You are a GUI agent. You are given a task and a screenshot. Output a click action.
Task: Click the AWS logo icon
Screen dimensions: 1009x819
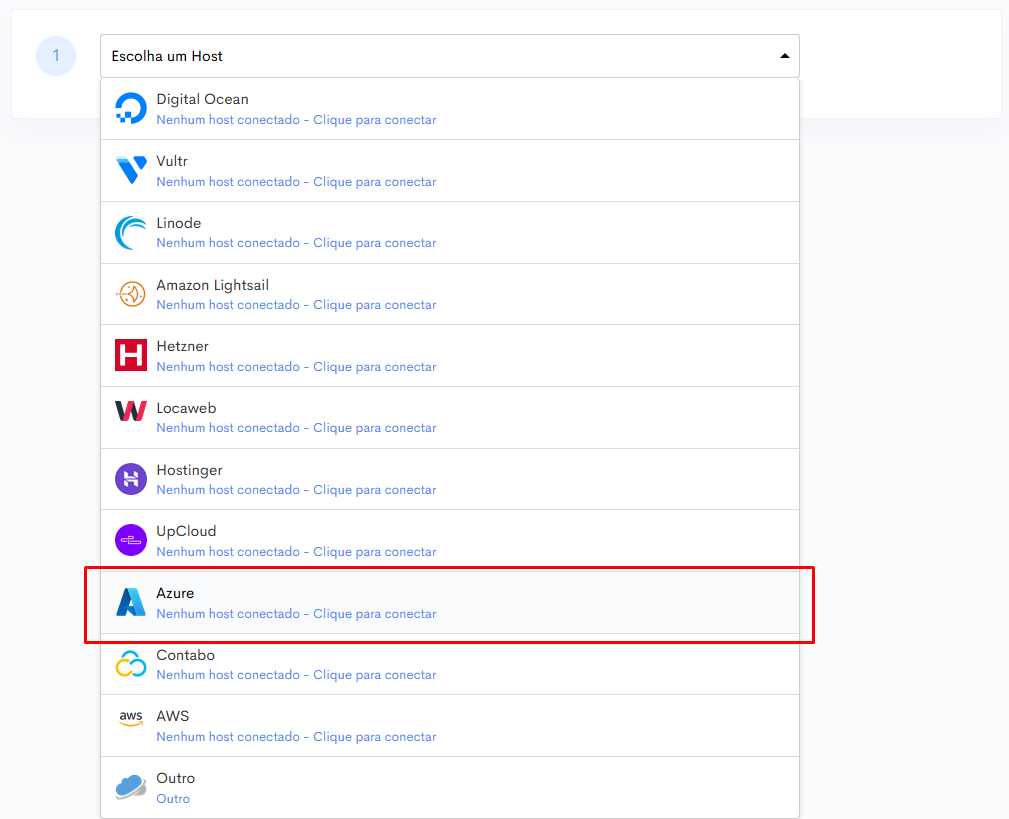coord(131,719)
